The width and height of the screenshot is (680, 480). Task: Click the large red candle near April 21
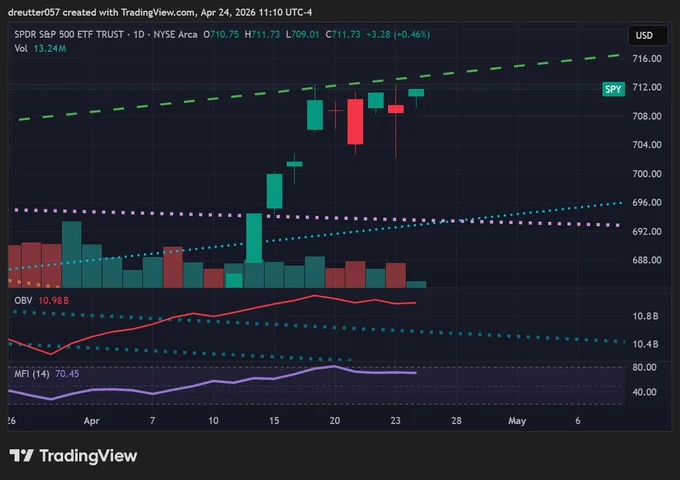tap(355, 121)
